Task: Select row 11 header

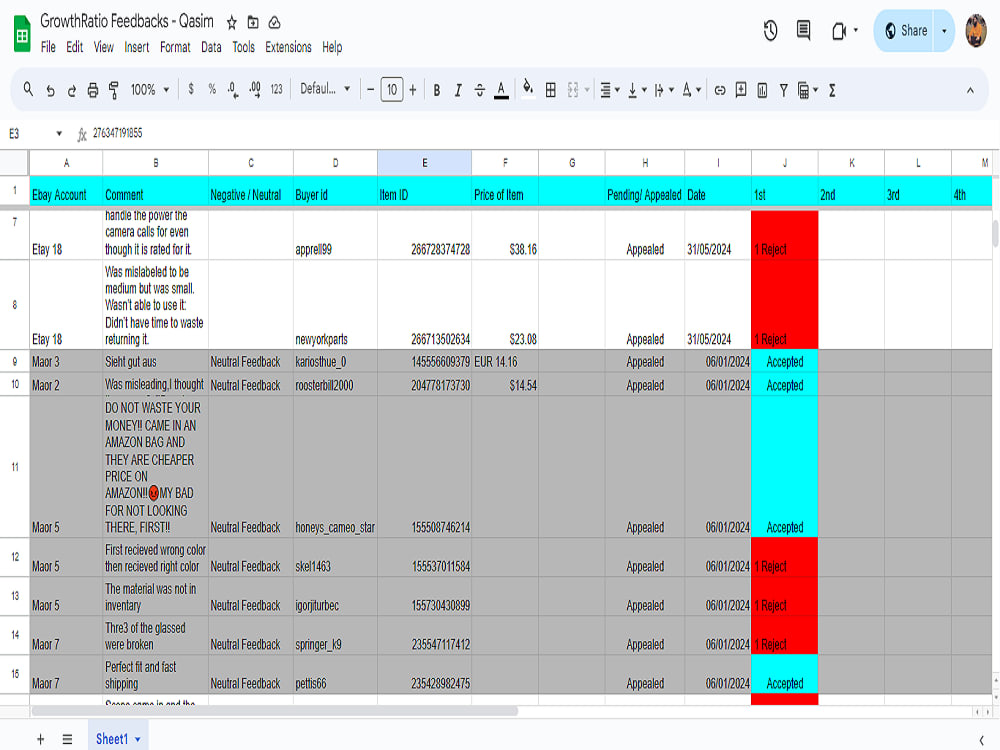Action: click(15, 467)
